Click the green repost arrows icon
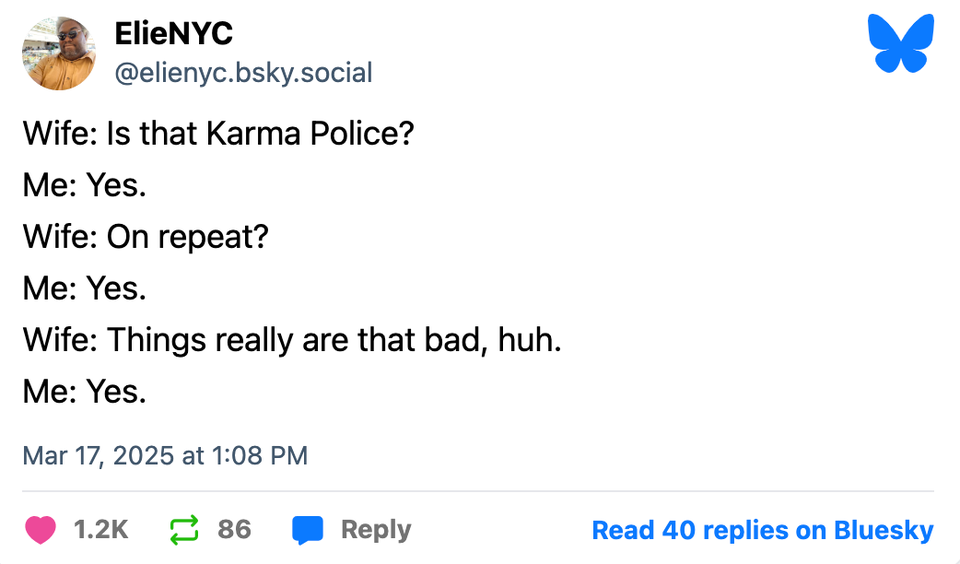960x564 pixels. pos(185,530)
